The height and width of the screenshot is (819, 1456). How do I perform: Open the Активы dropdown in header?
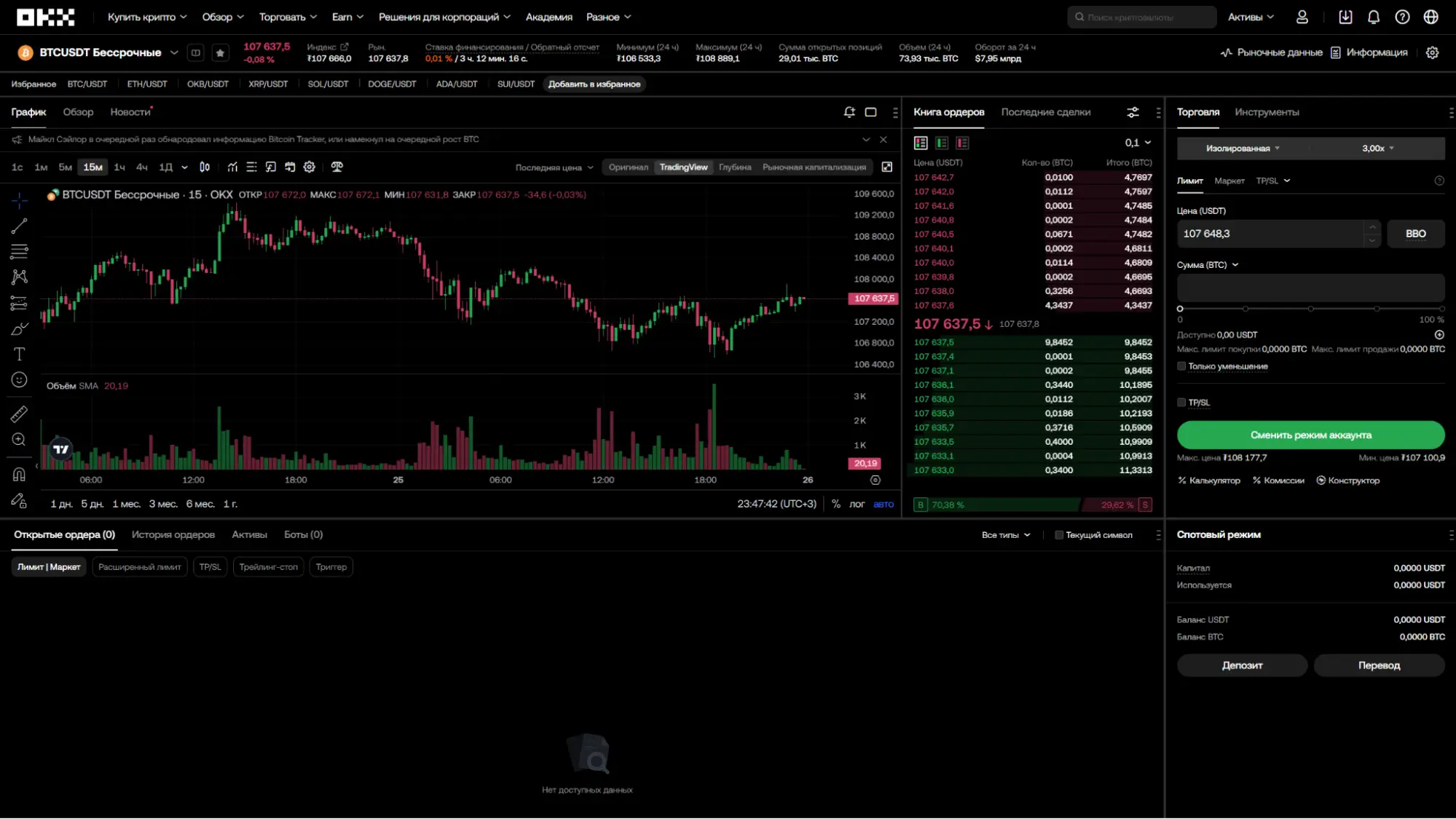tap(1251, 17)
